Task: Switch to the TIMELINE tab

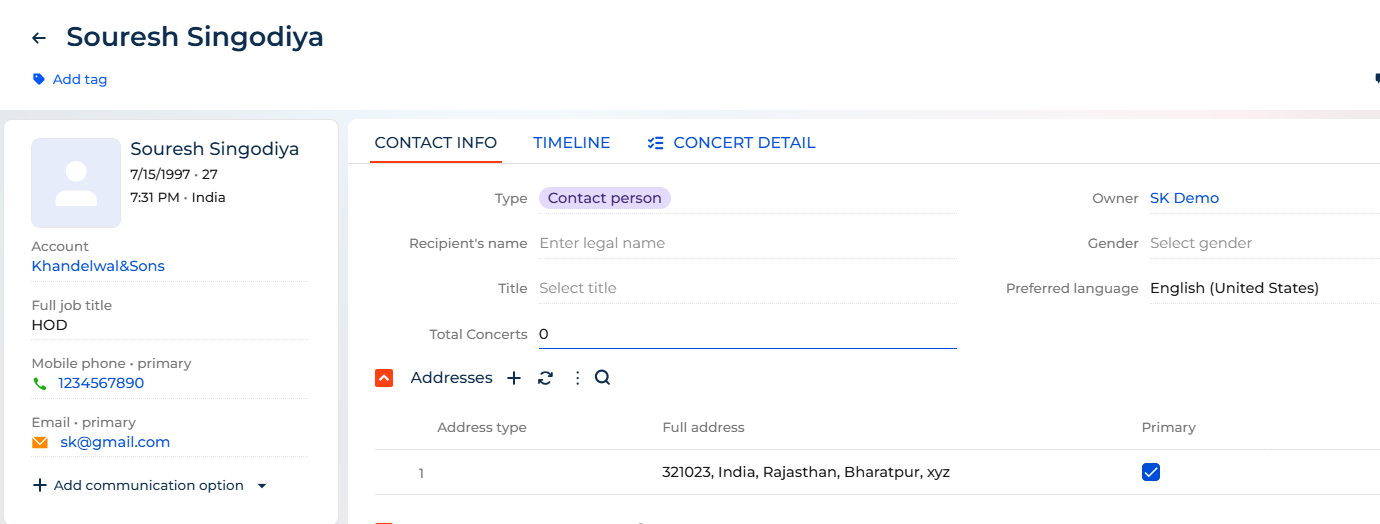Action: coord(572,143)
